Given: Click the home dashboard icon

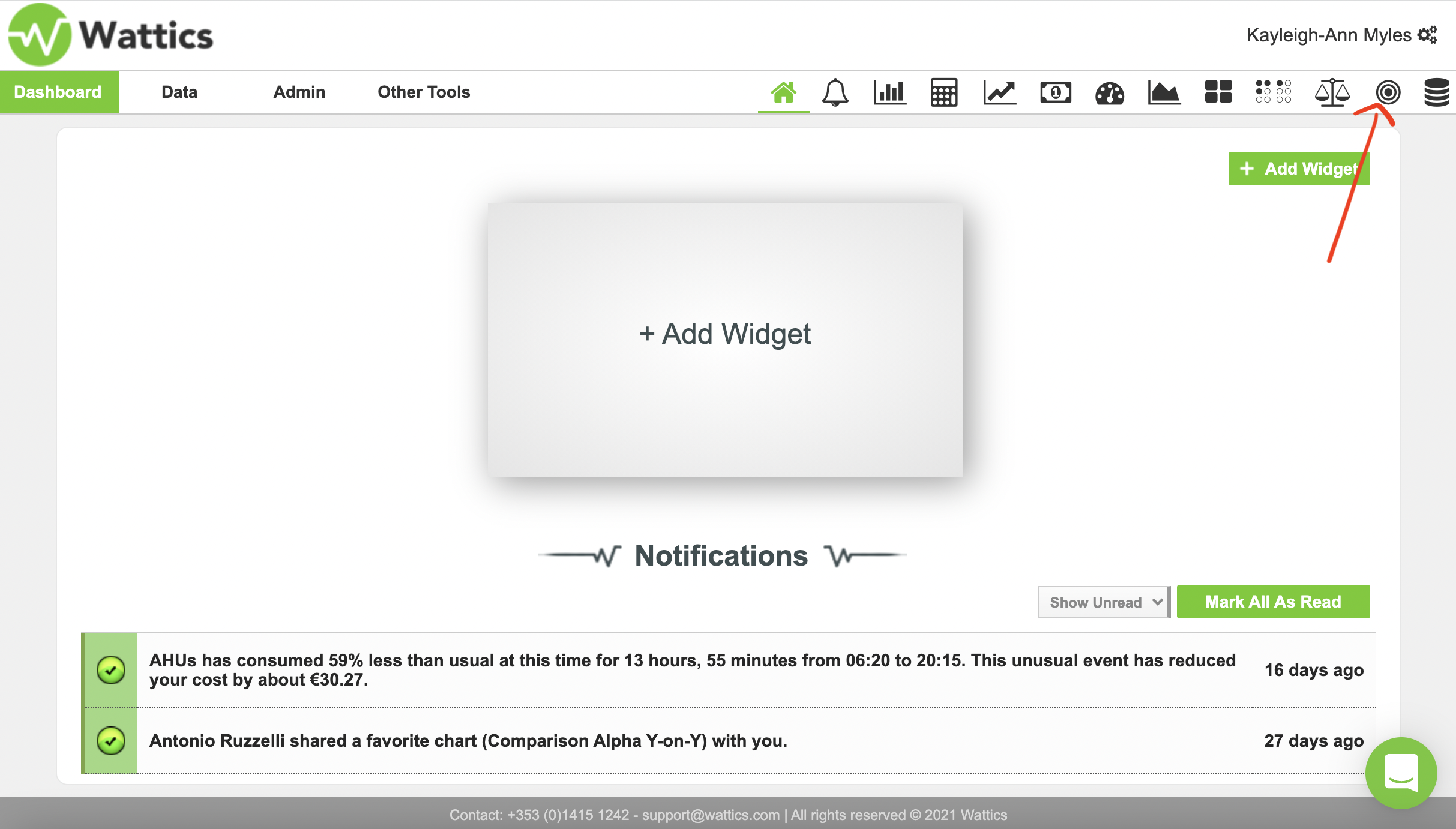Looking at the screenshot, I should click(x=783, y=92).
